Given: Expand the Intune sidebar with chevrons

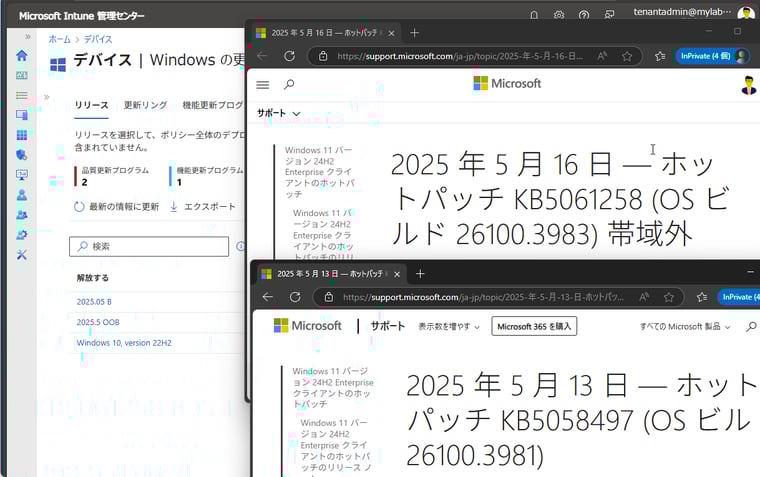Looking at the screenshot, I should (x=28, y=36).
